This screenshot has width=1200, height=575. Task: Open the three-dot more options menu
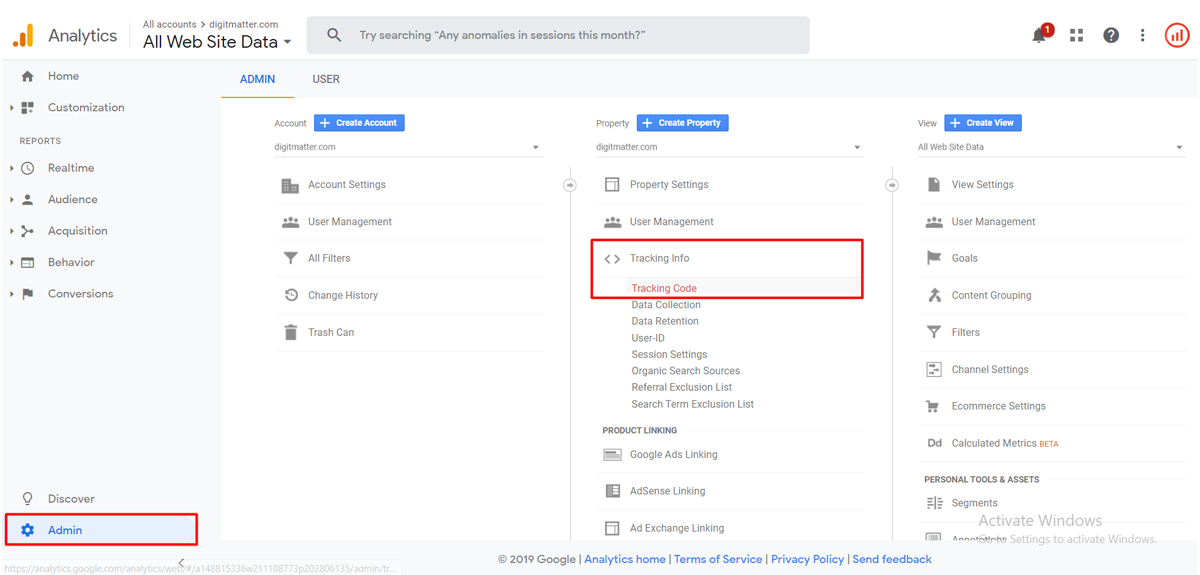tap(1143, 35)
